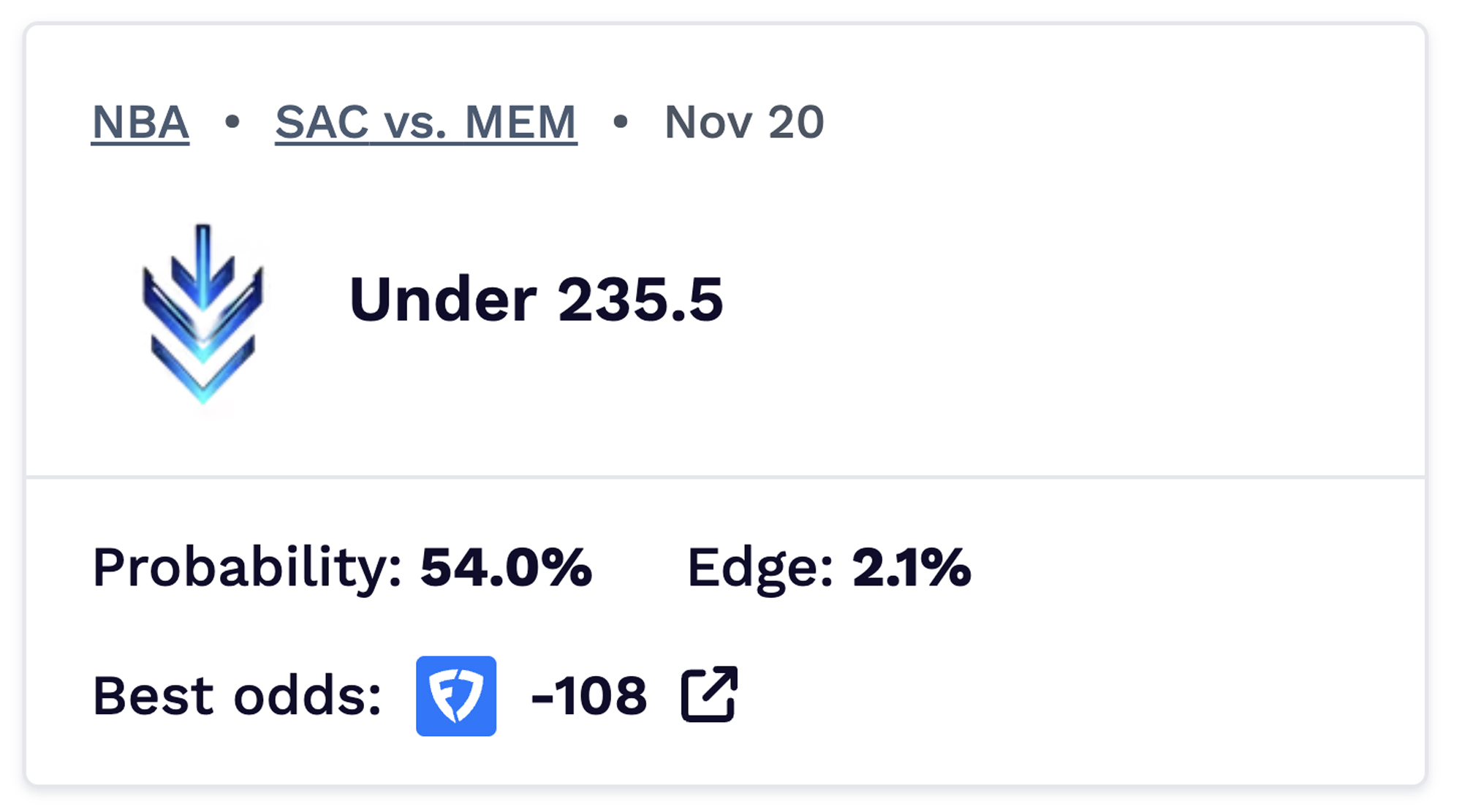
Task: Click the blue downward chevron Under icon
Action: coord(202,314)
